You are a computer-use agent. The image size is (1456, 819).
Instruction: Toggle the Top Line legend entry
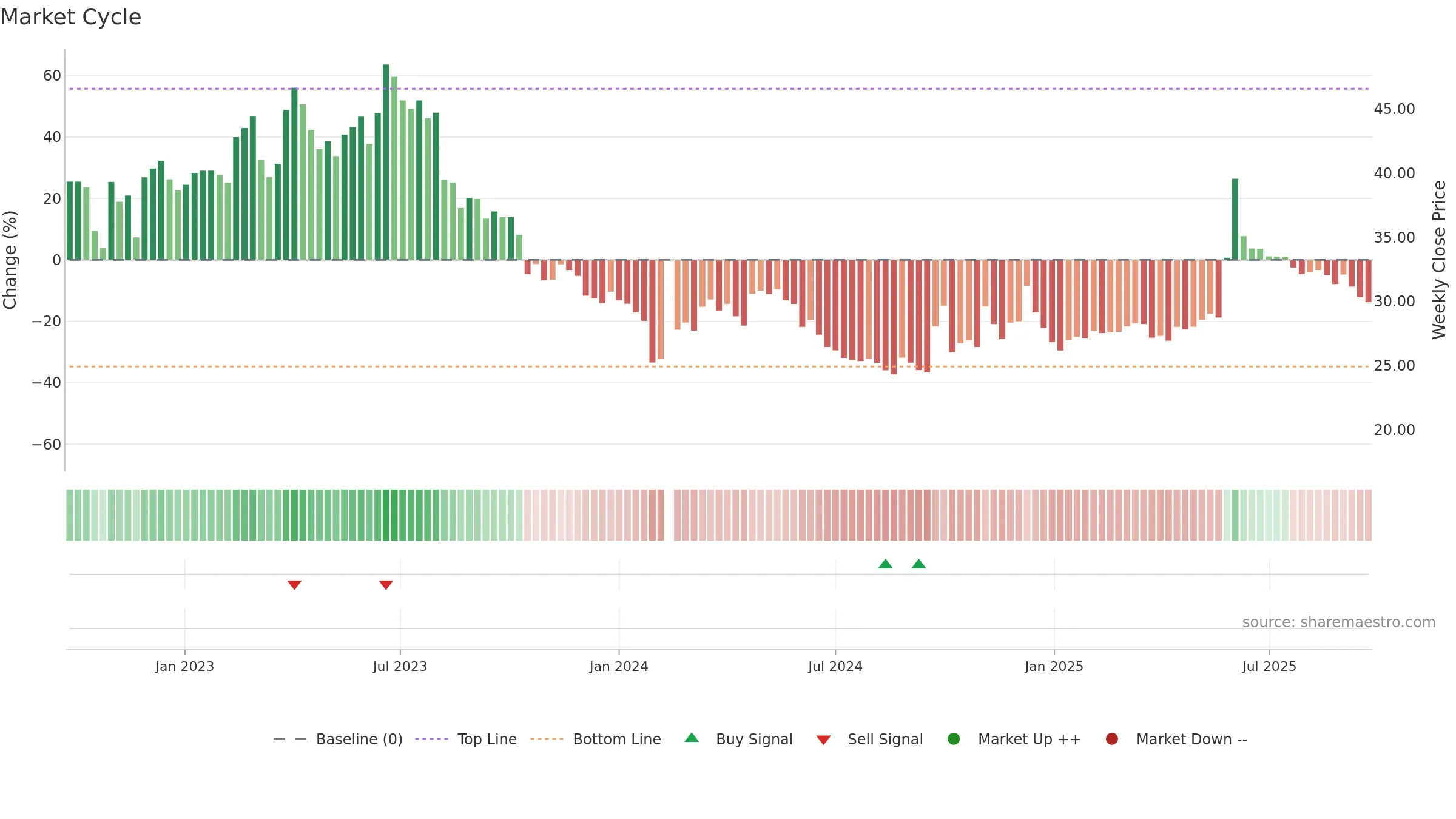coord(466,739)
